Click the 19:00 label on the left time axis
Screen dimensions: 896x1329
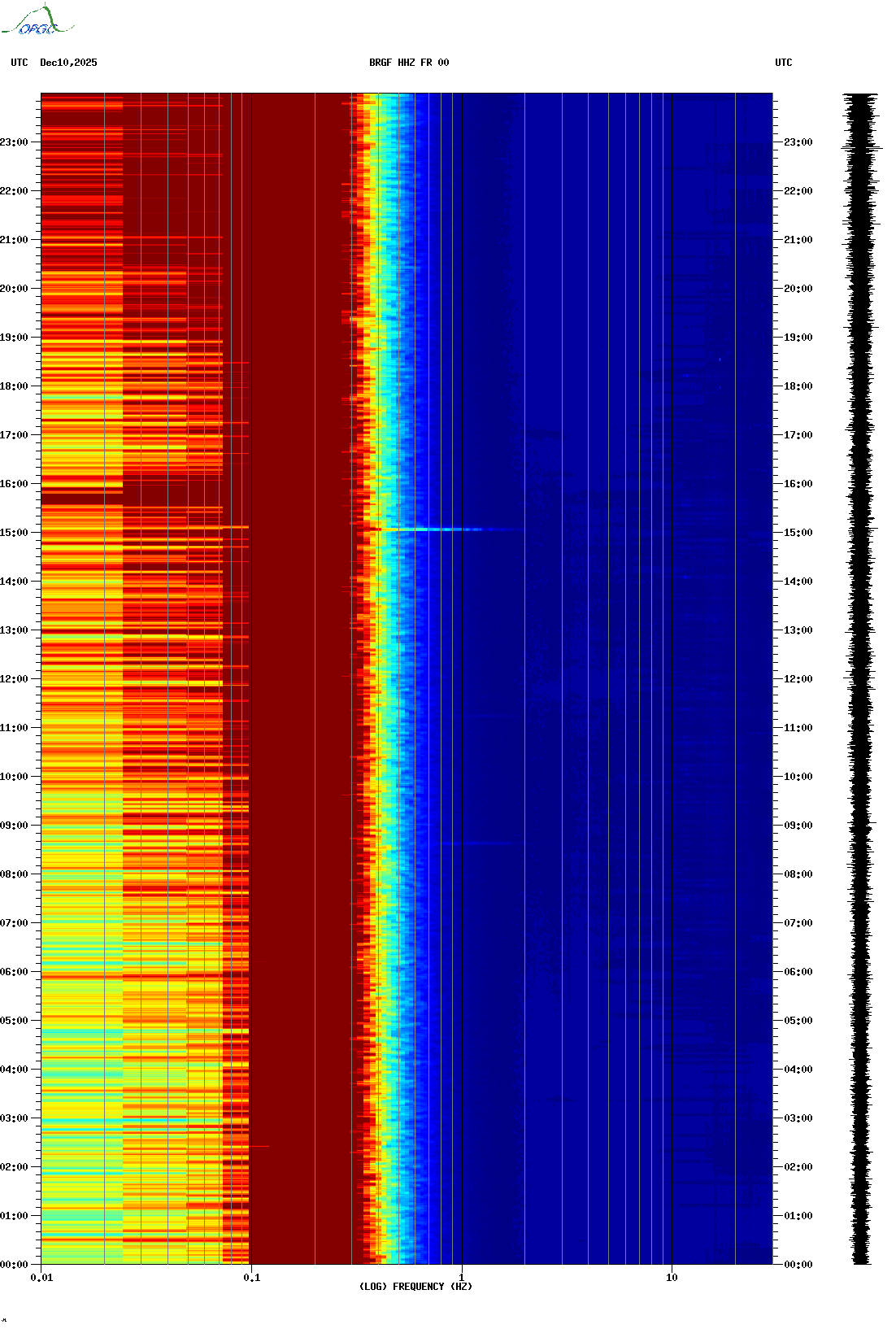[14, 338]
